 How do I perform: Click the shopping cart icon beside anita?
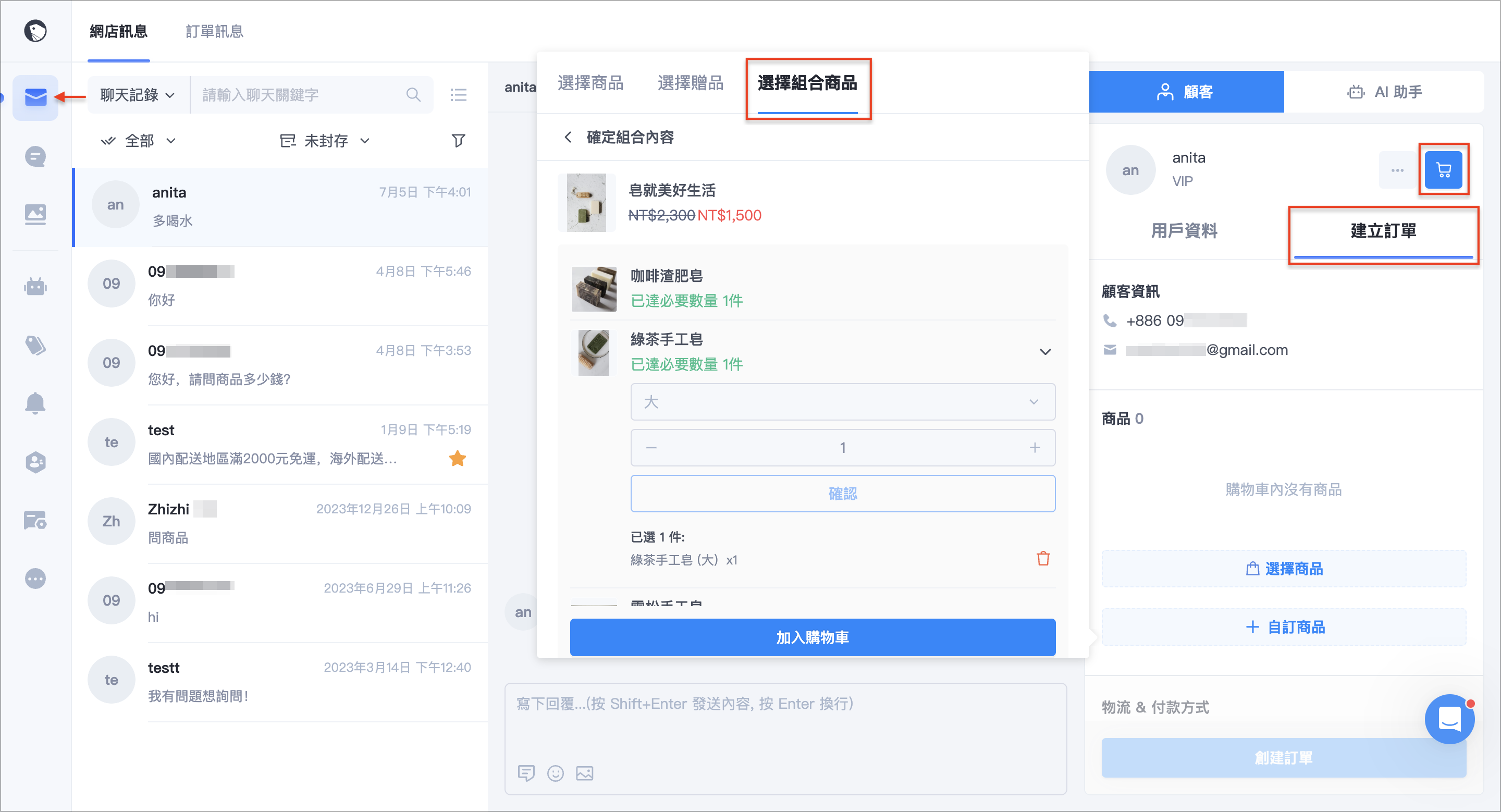[x=1443, y=170]
